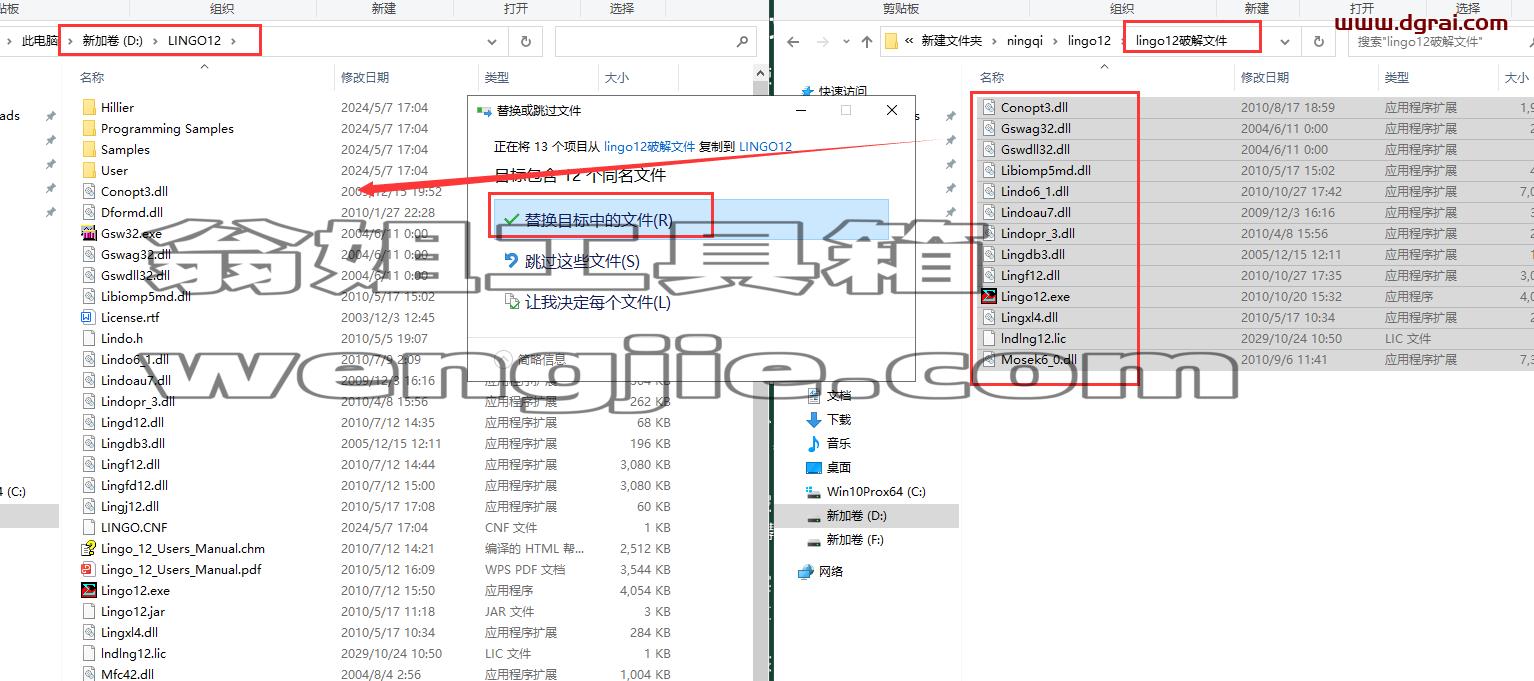The height and width of the screenshot is (681, 1534).
Task: Click the lndlng12.lic icon in the right window
Action: [x=989, y=338]
